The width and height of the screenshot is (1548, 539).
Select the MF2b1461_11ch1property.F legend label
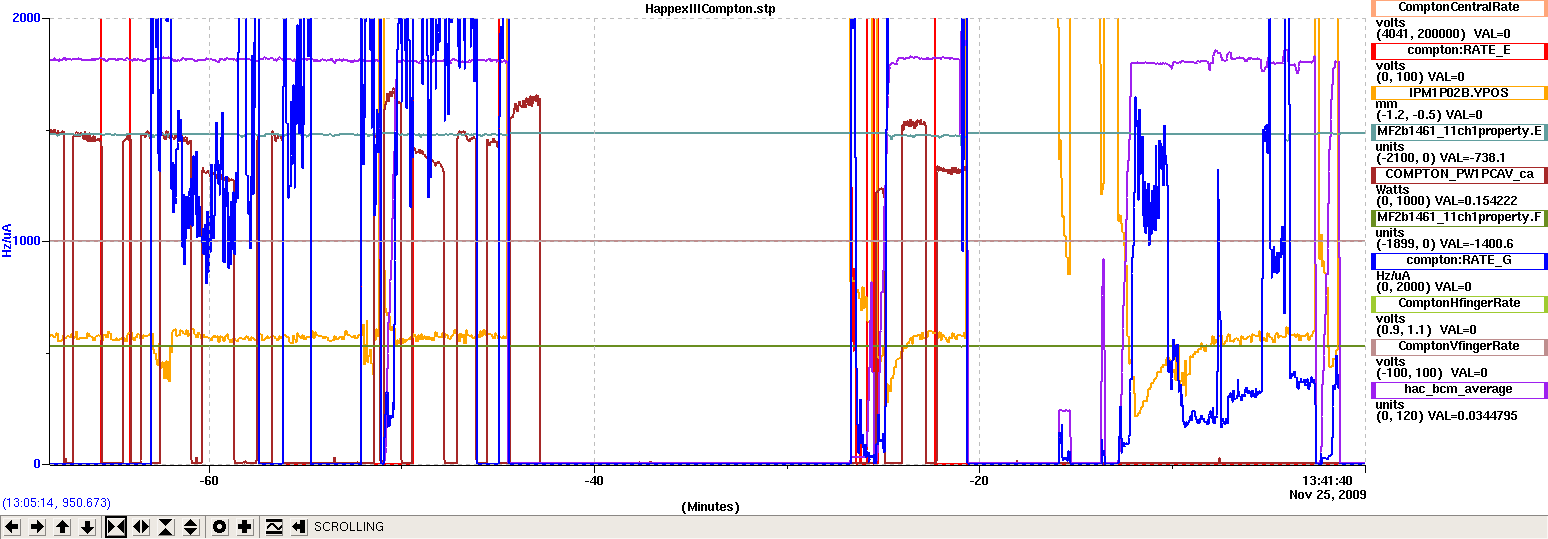[1458, 217]
